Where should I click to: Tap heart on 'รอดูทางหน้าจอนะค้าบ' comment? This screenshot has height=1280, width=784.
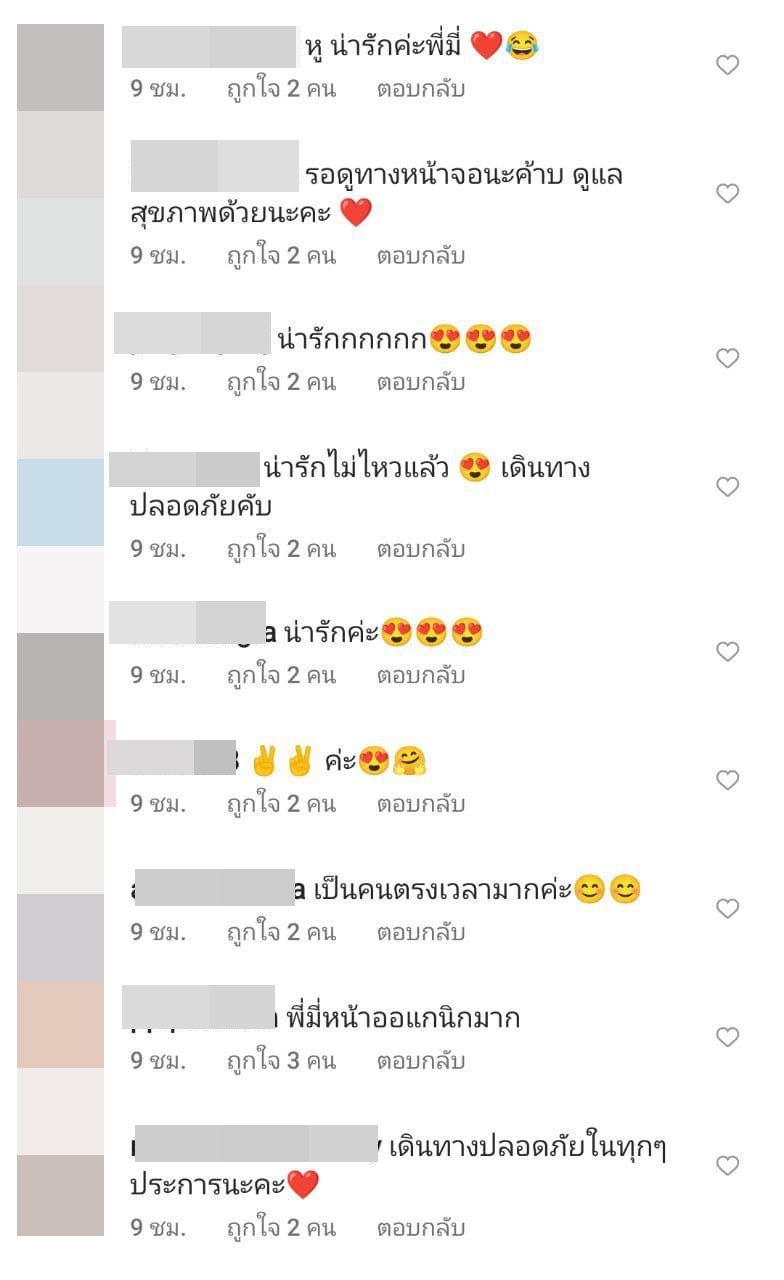coord(728,193)
